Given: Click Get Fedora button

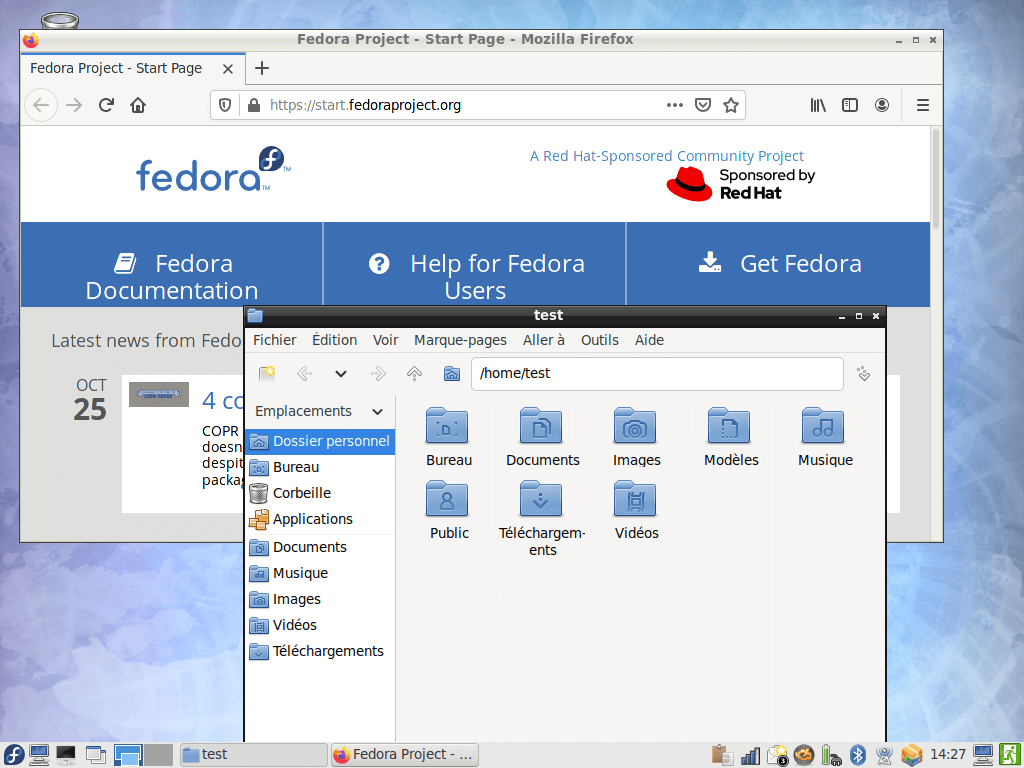Looking at the screenshot, I should [780, 264].
